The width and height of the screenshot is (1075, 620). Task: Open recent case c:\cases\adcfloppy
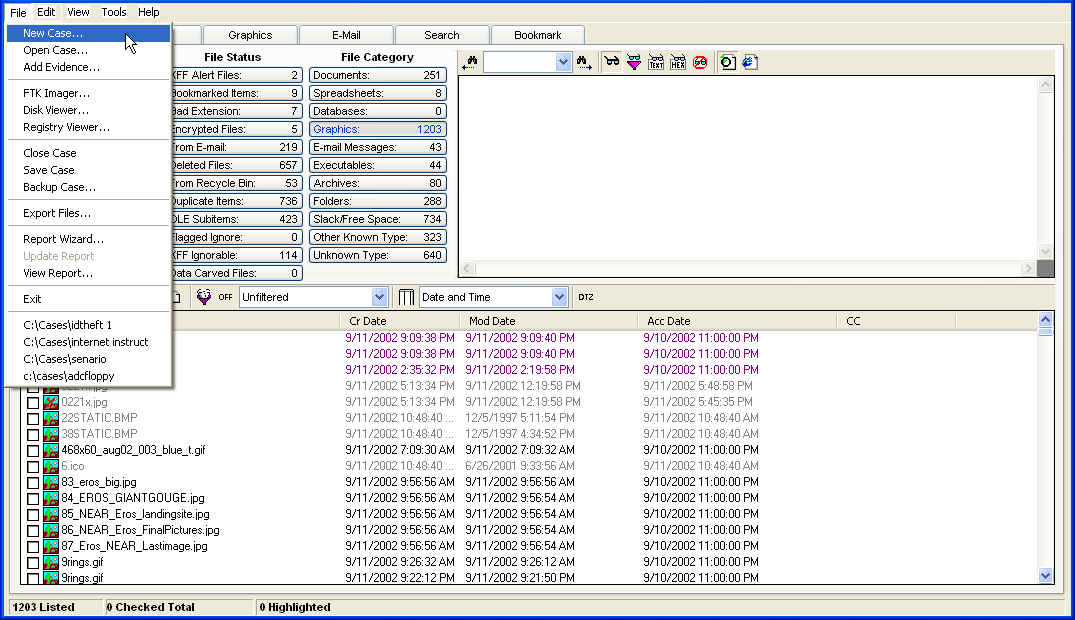pos(88,376)
